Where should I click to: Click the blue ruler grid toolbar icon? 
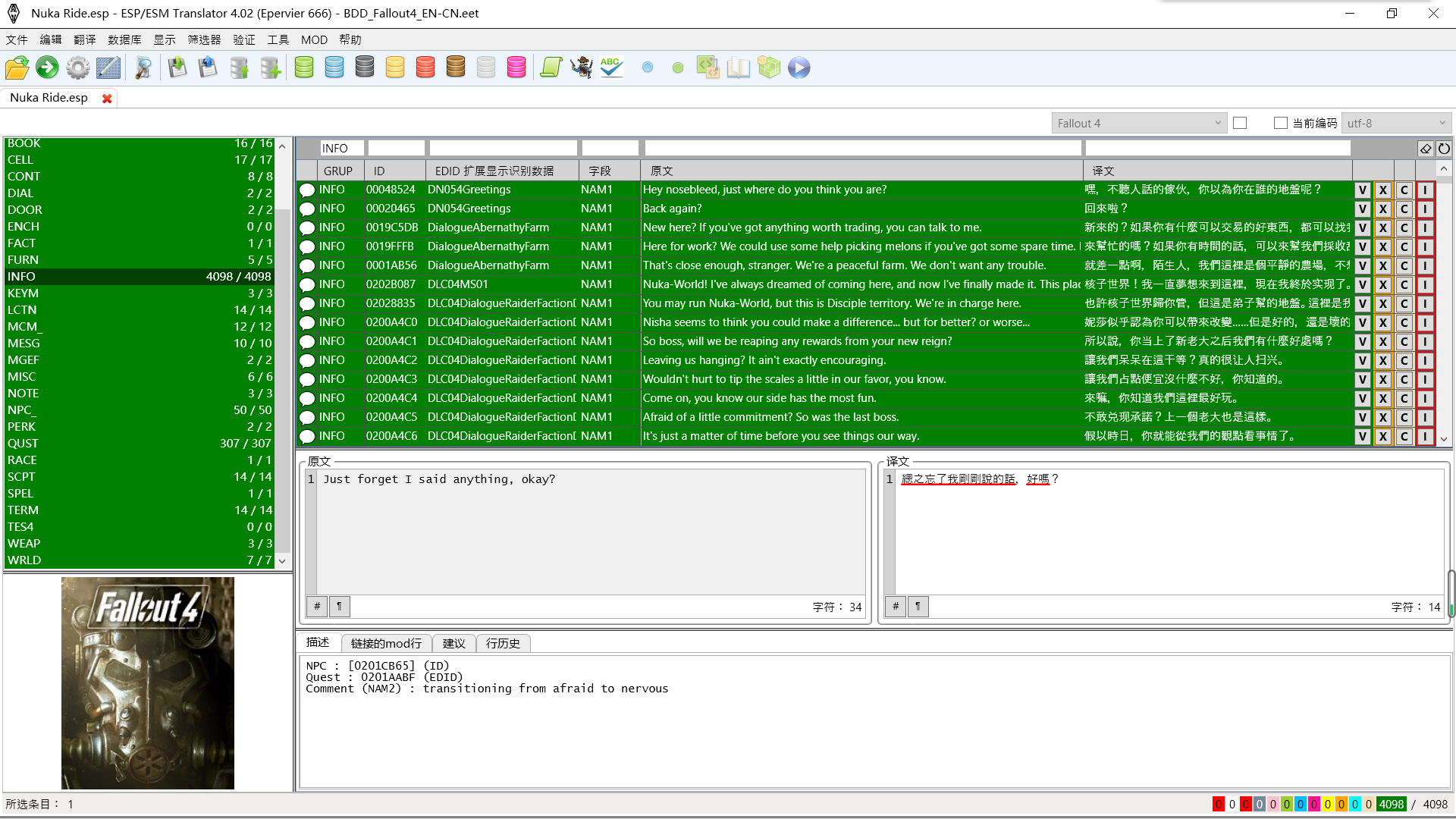coord(108,67)
